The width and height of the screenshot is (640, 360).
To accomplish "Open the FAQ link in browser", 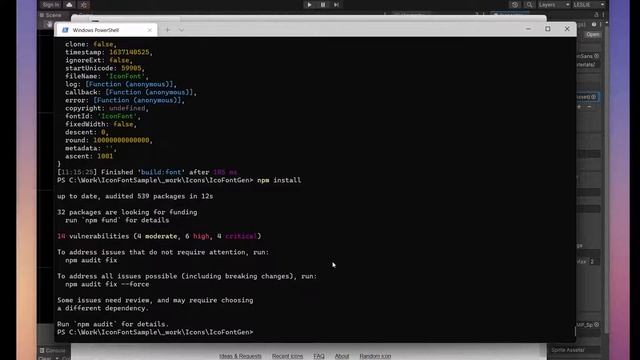I will (x=319, y=356).
